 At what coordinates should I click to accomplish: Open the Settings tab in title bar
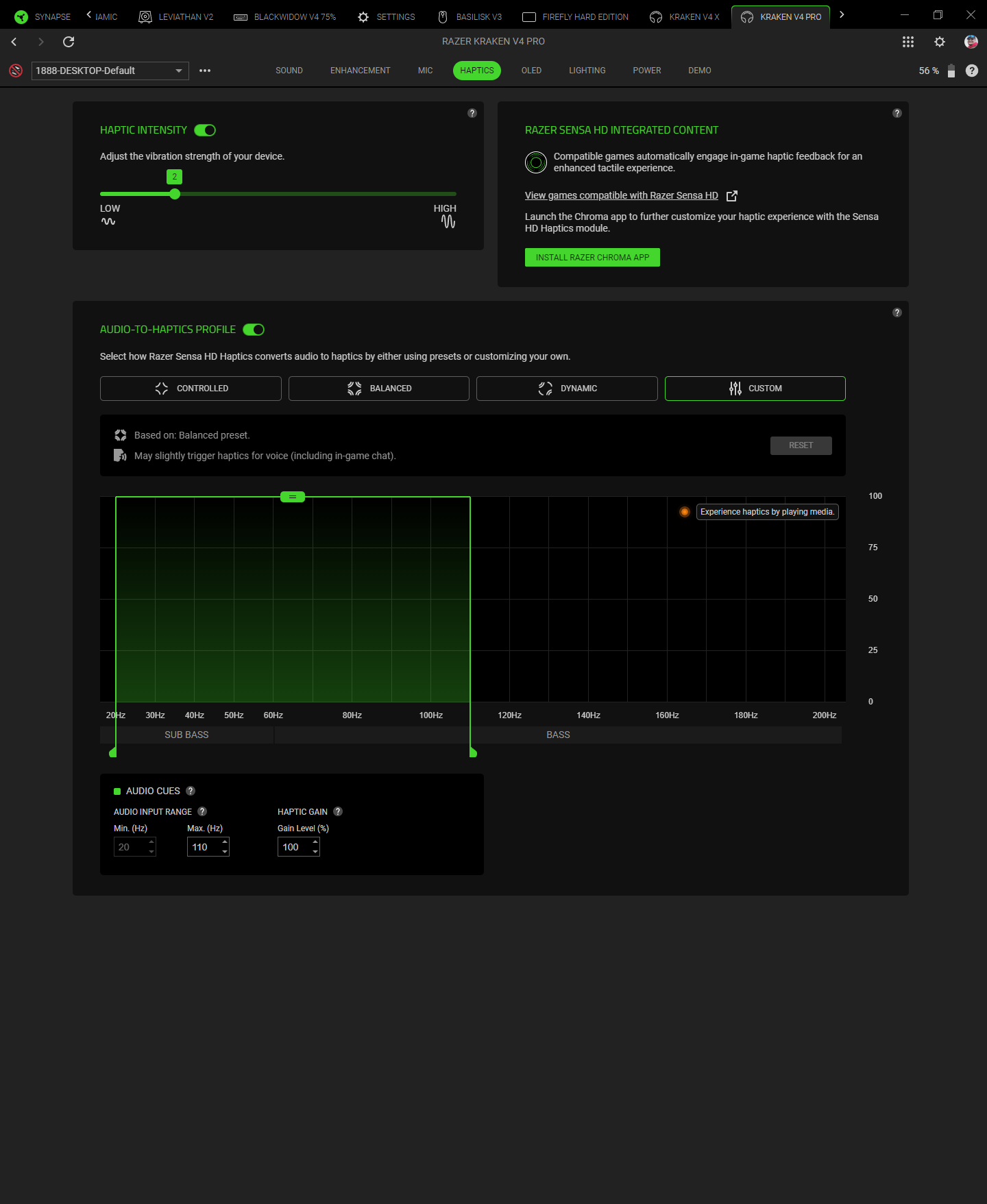pyautogui.click(x=387, y=16)
